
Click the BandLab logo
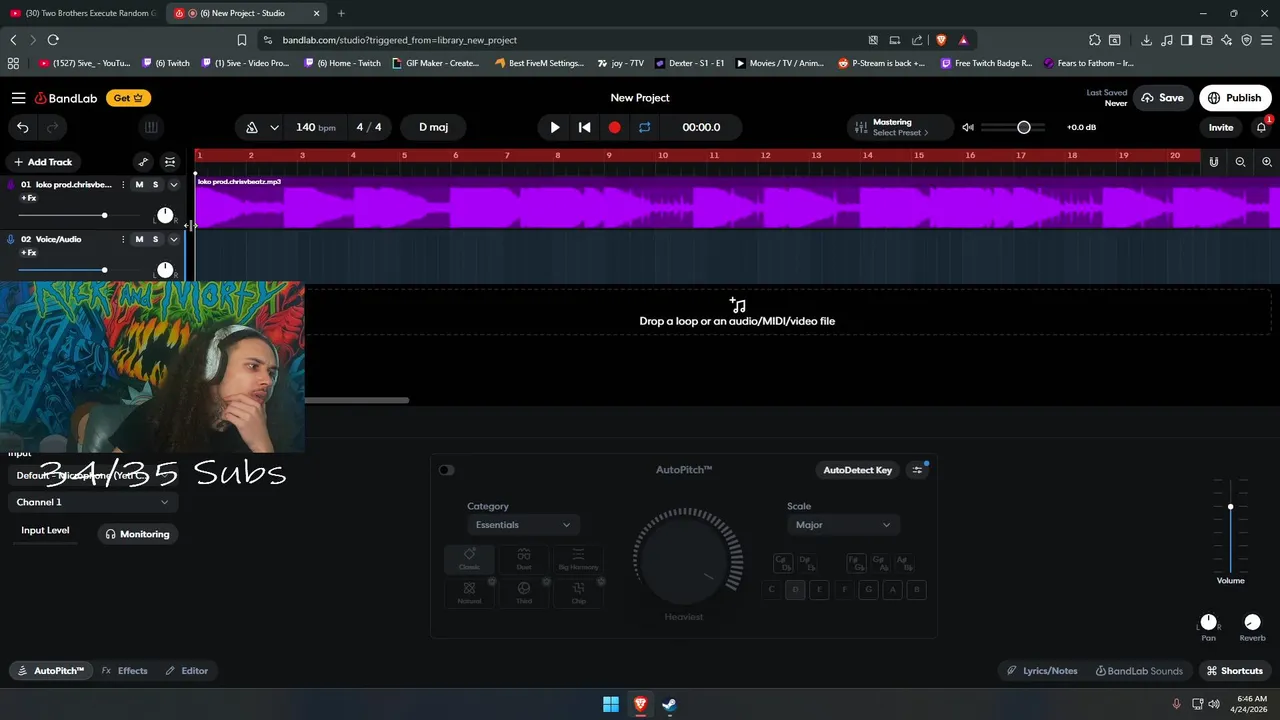[x=66, y=98]
